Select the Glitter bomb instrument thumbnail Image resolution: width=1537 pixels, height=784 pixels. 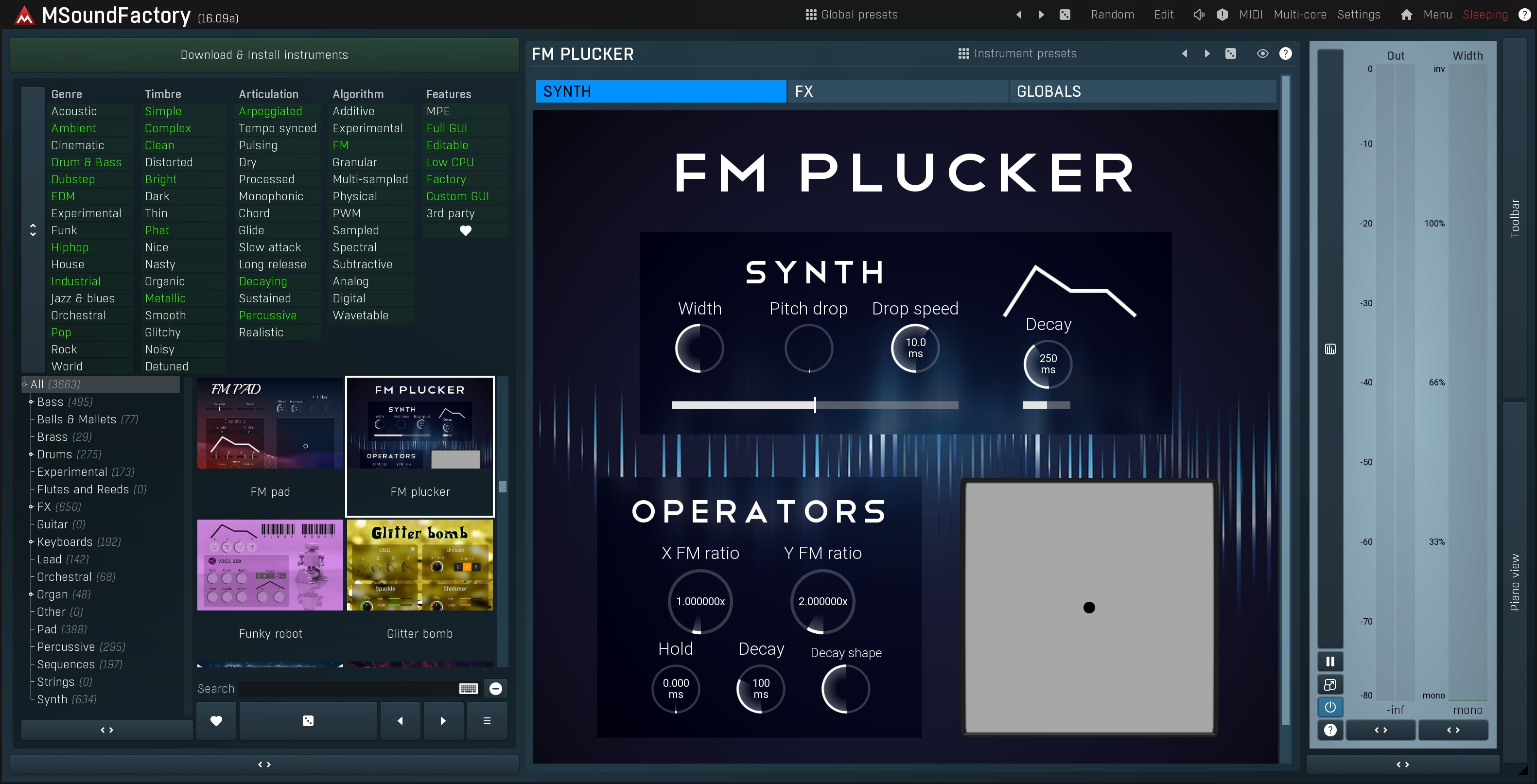420,565
